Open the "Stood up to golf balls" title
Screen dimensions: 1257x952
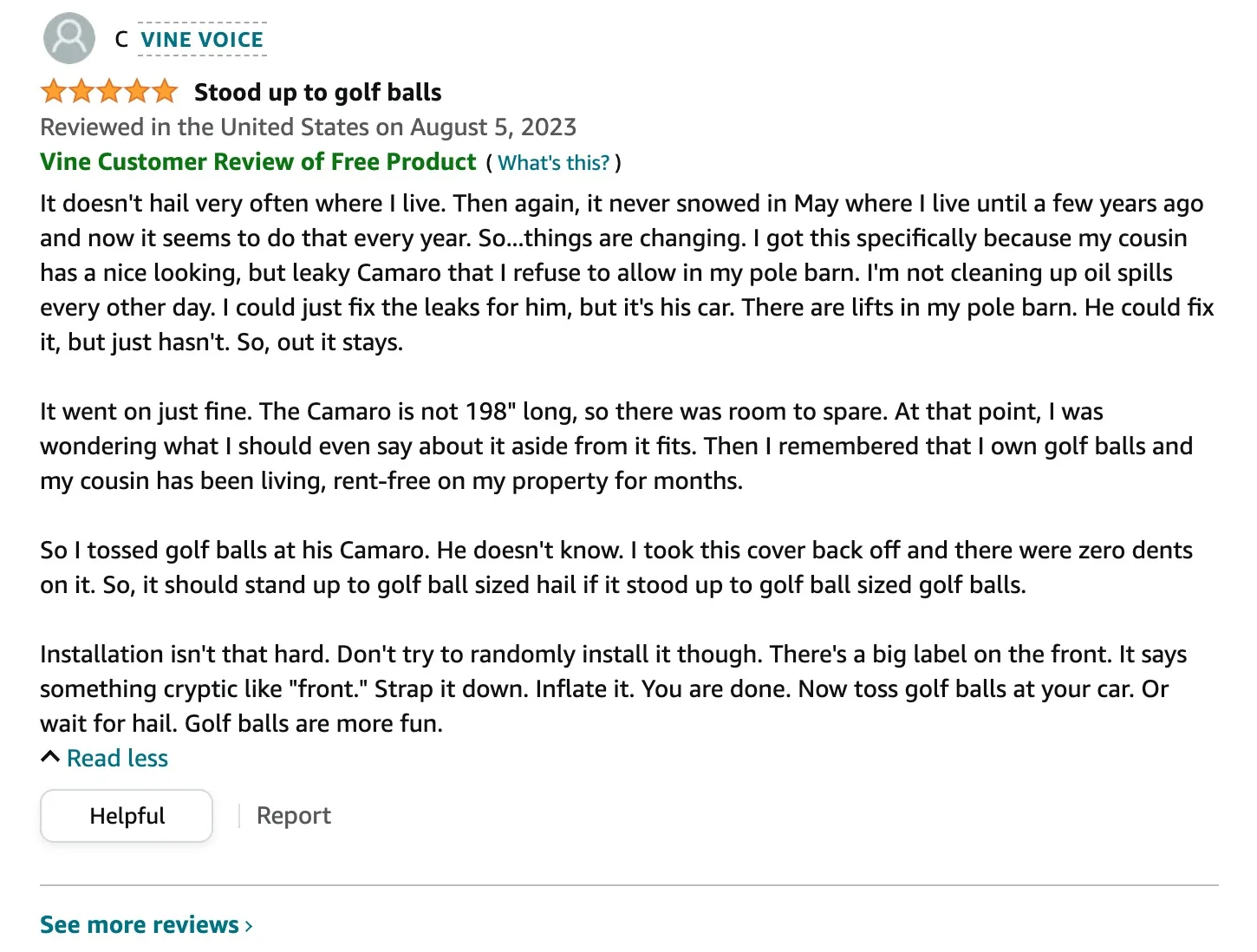[317, 92]
